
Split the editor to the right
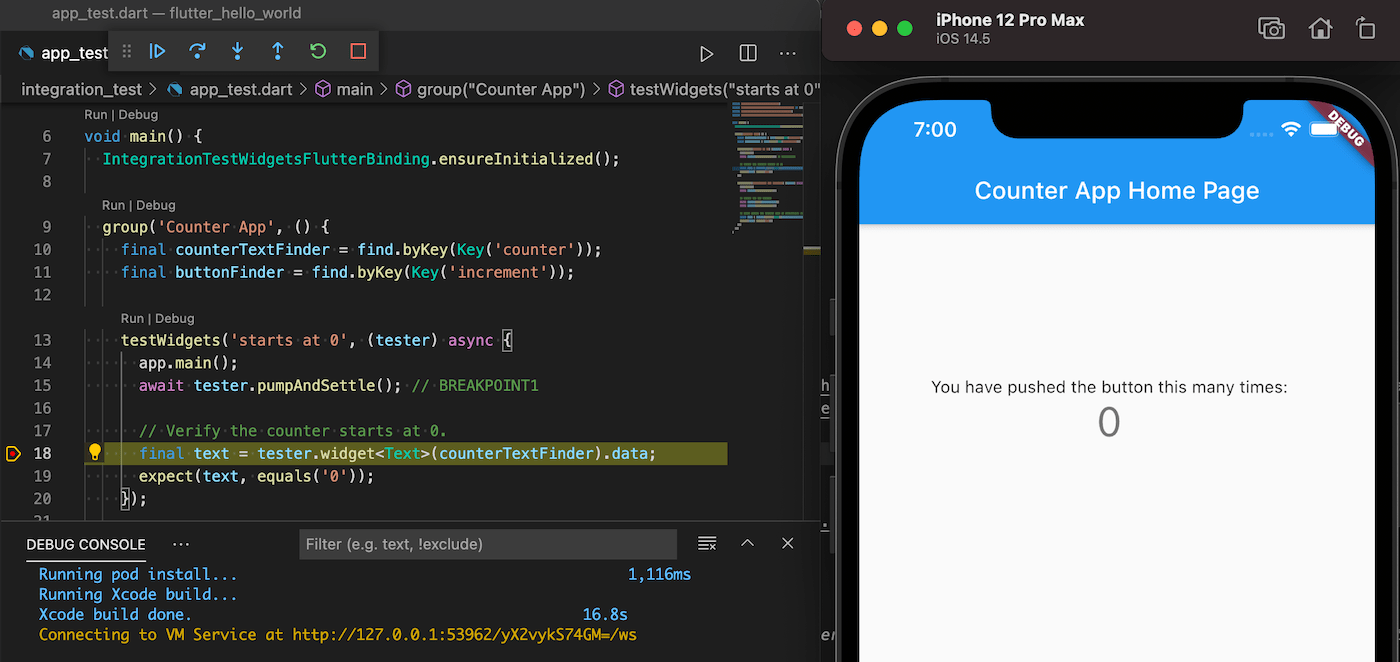[x=747, y=53]
